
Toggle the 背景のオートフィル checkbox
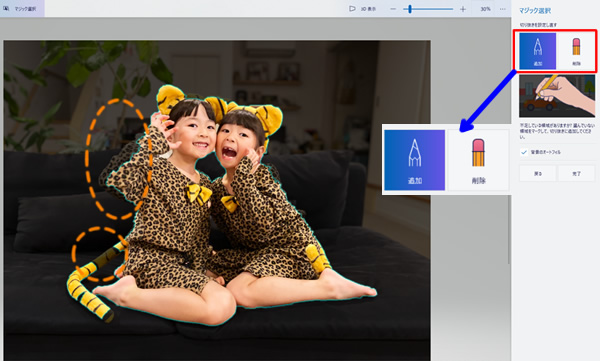pos(524,152)
